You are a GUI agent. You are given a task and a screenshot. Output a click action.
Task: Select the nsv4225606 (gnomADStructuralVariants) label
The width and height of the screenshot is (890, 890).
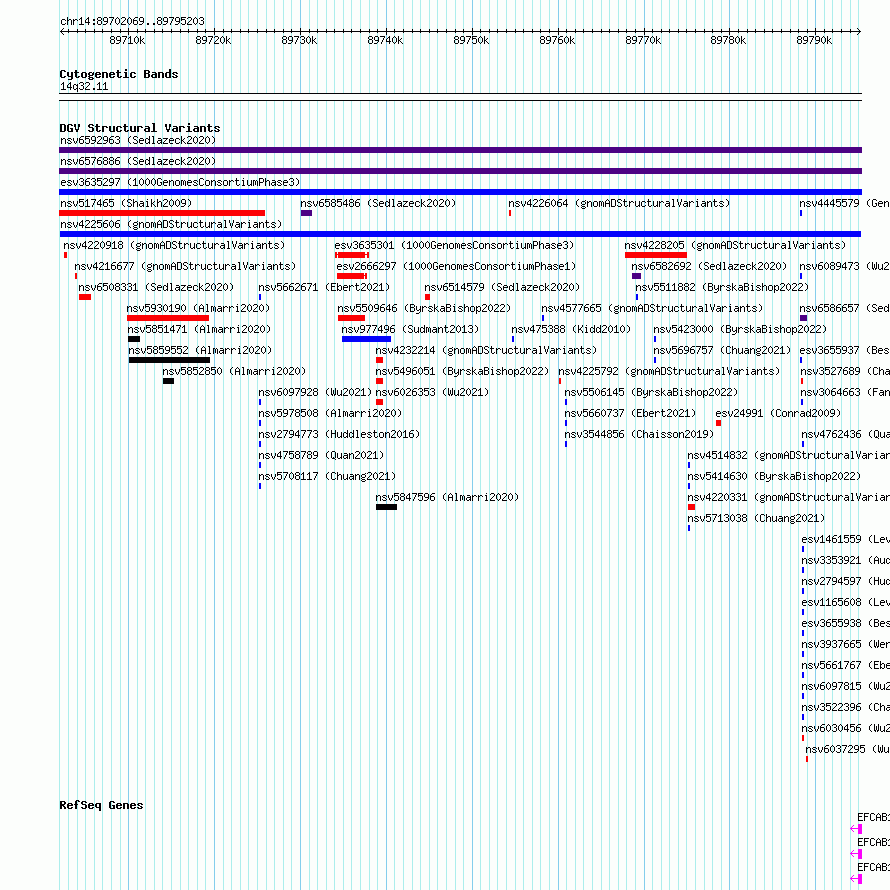pos(171,224)
